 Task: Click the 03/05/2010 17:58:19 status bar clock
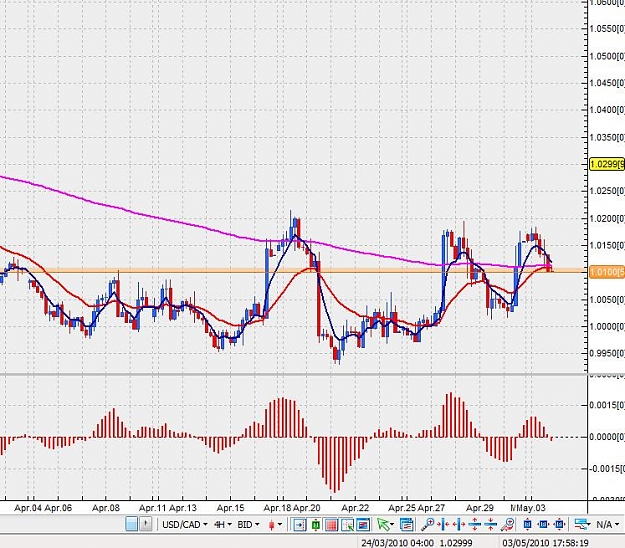[546, 543]
